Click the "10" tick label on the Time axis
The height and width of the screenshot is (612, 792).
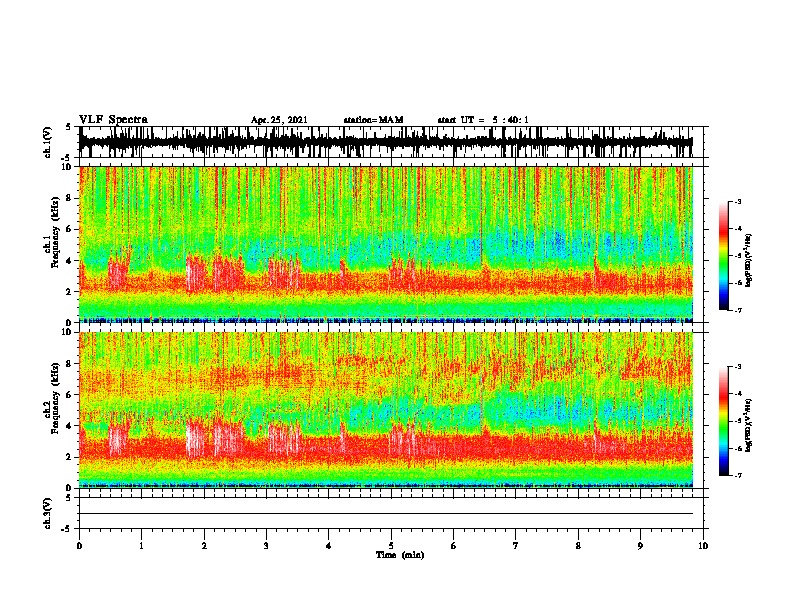click(x=703, y=546)
